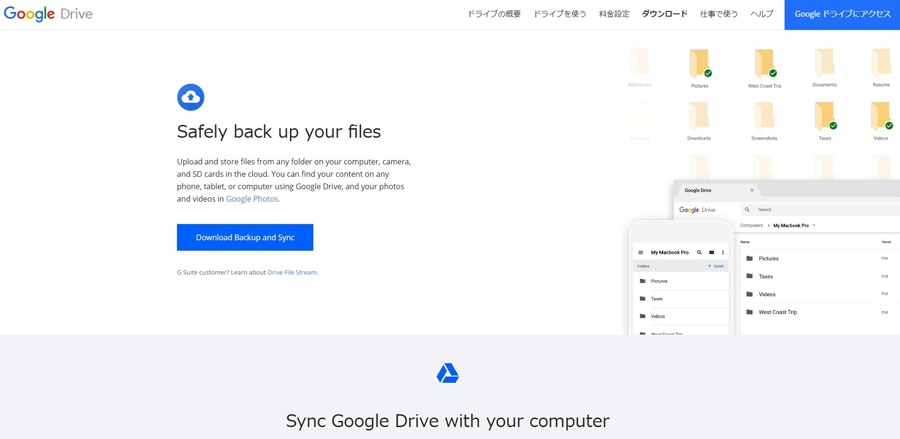Open the 料金設定 page

coord(614,14)
